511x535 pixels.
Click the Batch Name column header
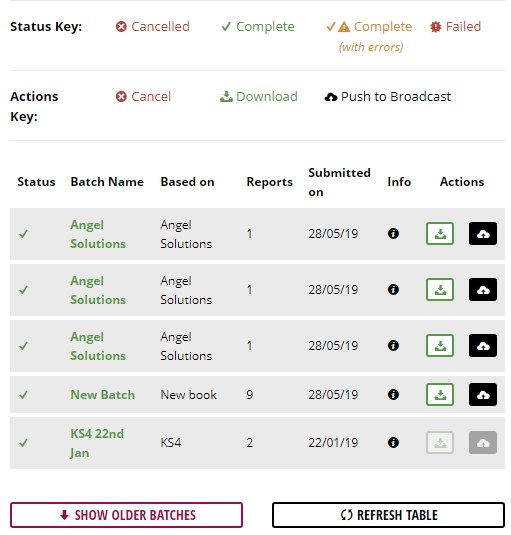(x=107, y=182)
